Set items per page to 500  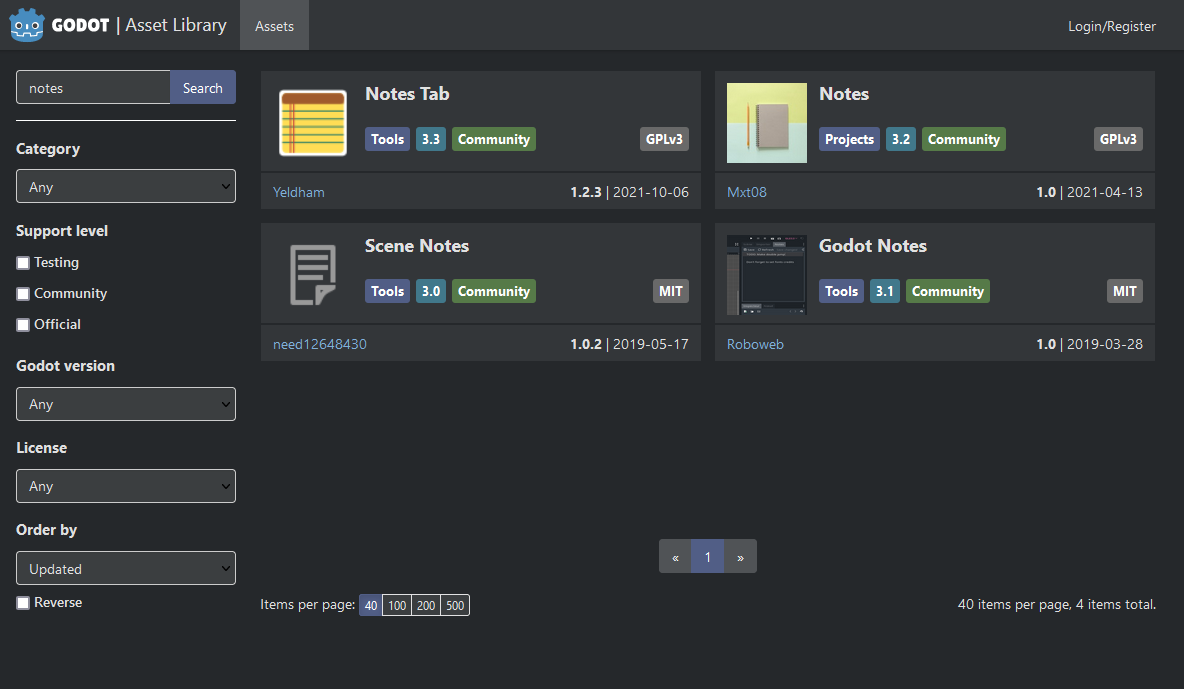455,605
